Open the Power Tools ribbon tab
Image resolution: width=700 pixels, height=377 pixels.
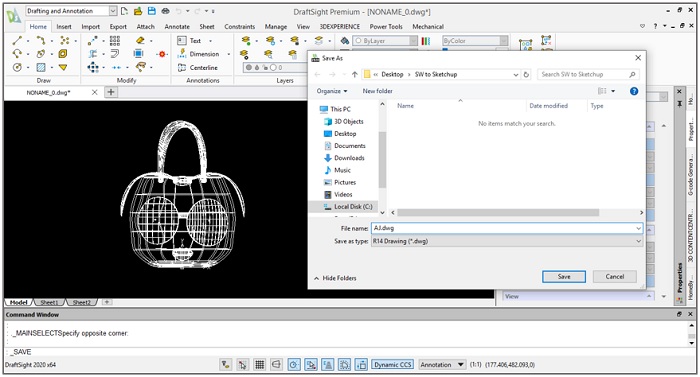coord(386,27)
